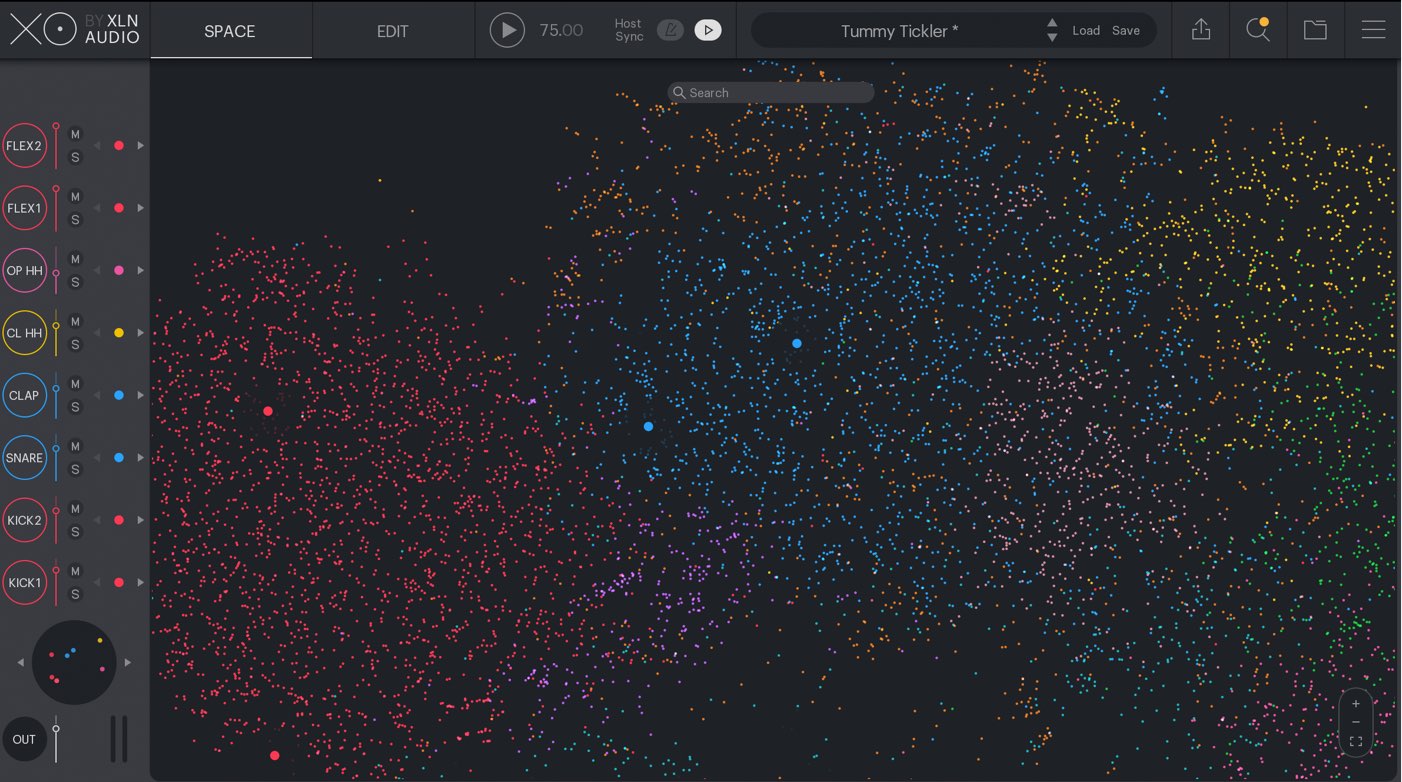Viewport: 1402px width, 782px height.
Task: Zoom in the sample space
Action: 1356,704
